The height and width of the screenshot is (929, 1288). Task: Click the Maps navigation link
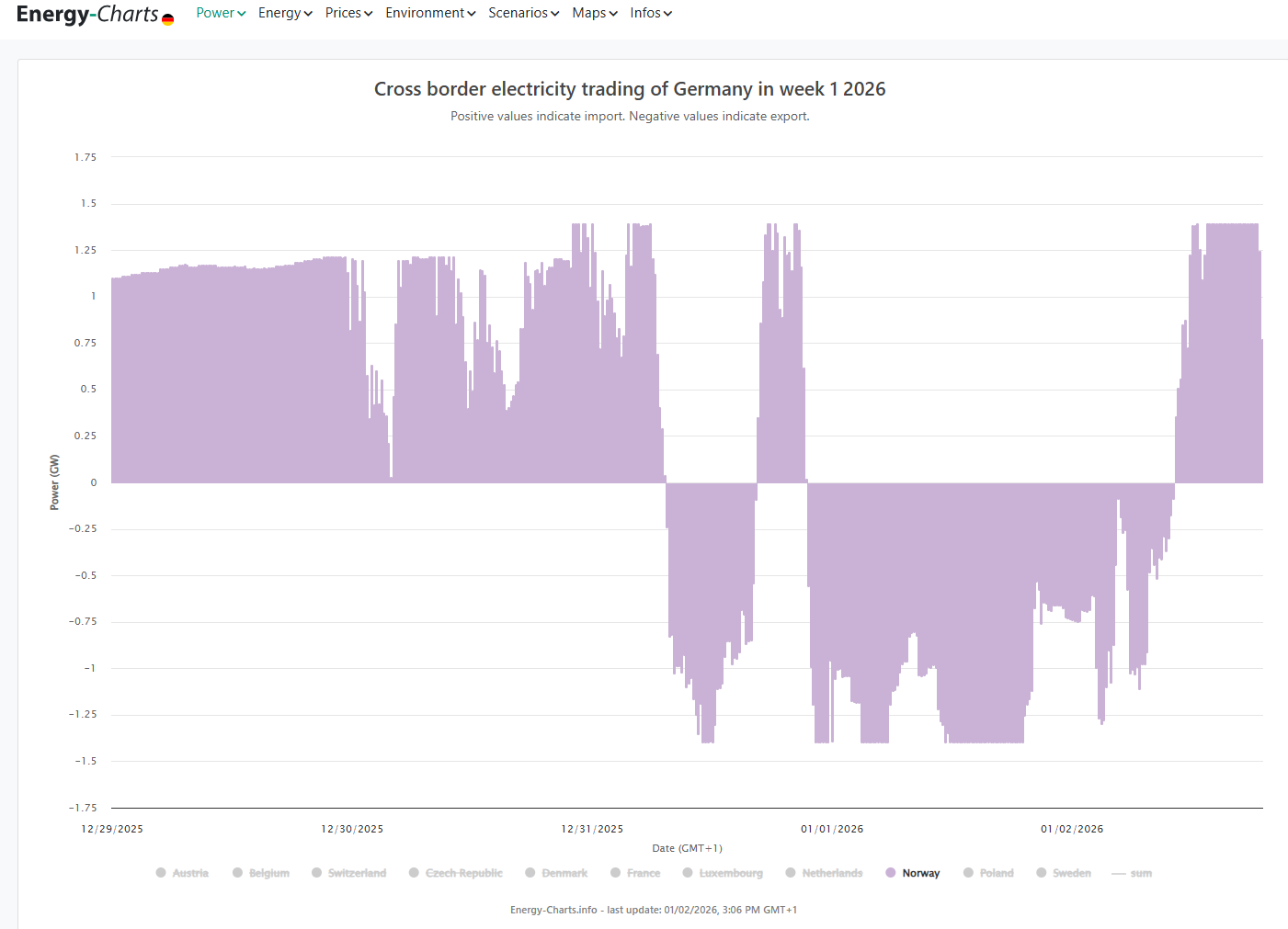(594, 13)
